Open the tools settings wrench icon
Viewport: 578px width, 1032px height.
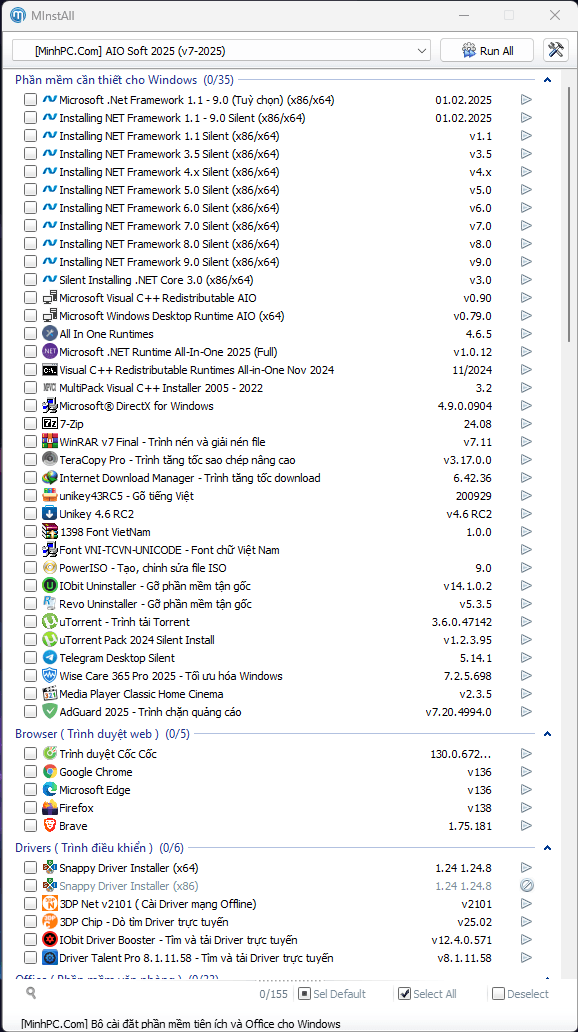click(556, 51)
